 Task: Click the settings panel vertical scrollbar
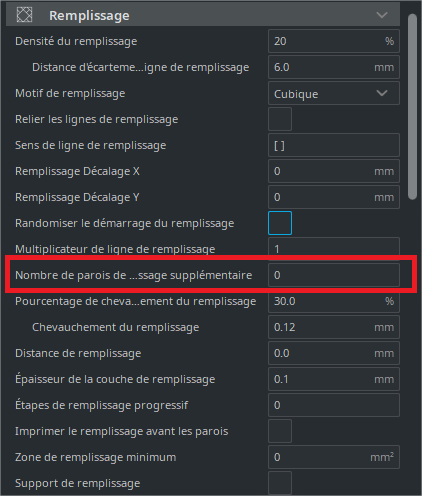pyautogui.click(x=412, y=107)
